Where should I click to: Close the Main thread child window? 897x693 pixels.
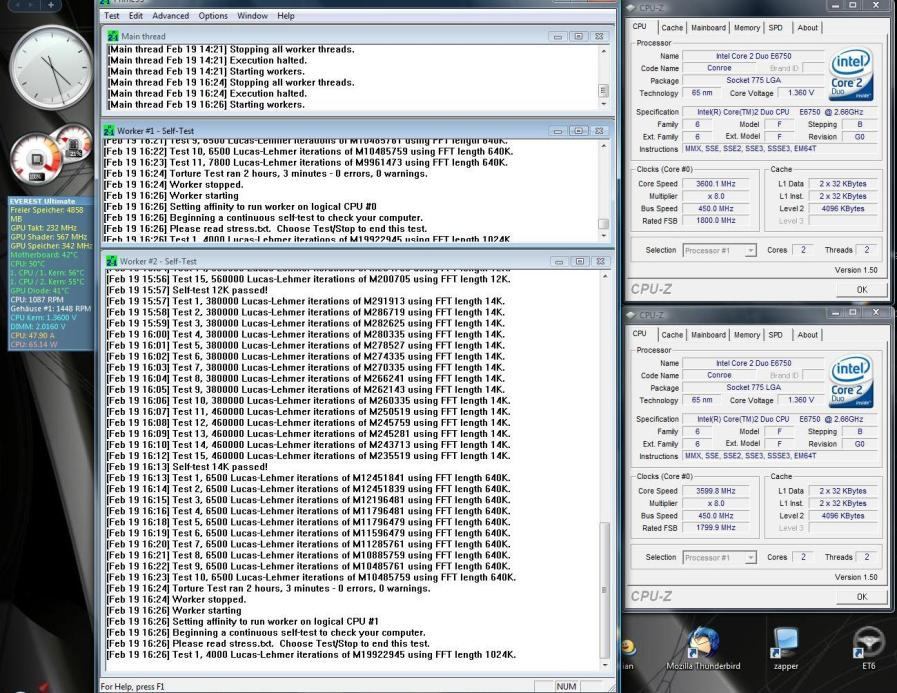pyautogui.click(x=599, y=37)
